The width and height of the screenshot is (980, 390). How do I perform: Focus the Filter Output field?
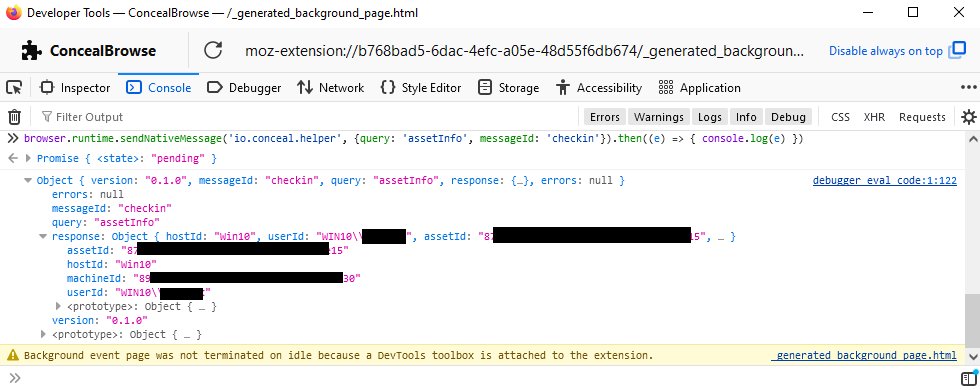(306, 117)
